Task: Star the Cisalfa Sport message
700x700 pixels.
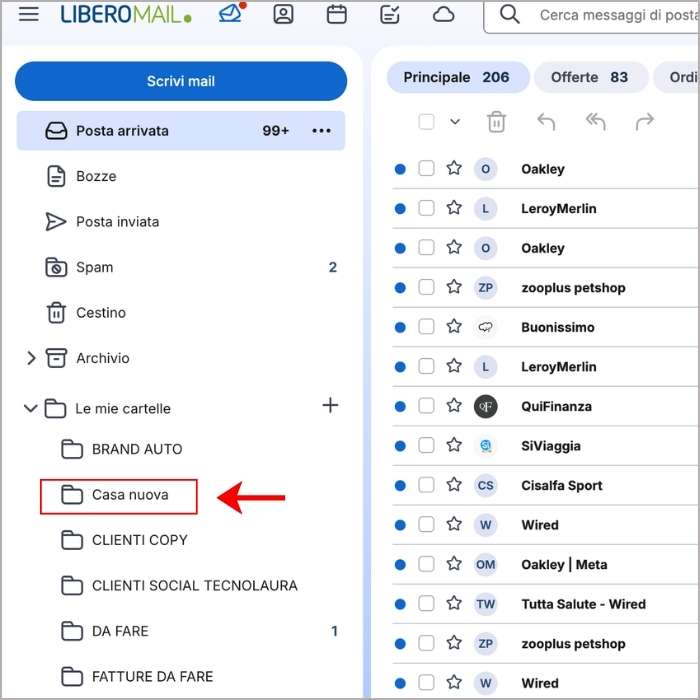Action: tap(454, 484)
